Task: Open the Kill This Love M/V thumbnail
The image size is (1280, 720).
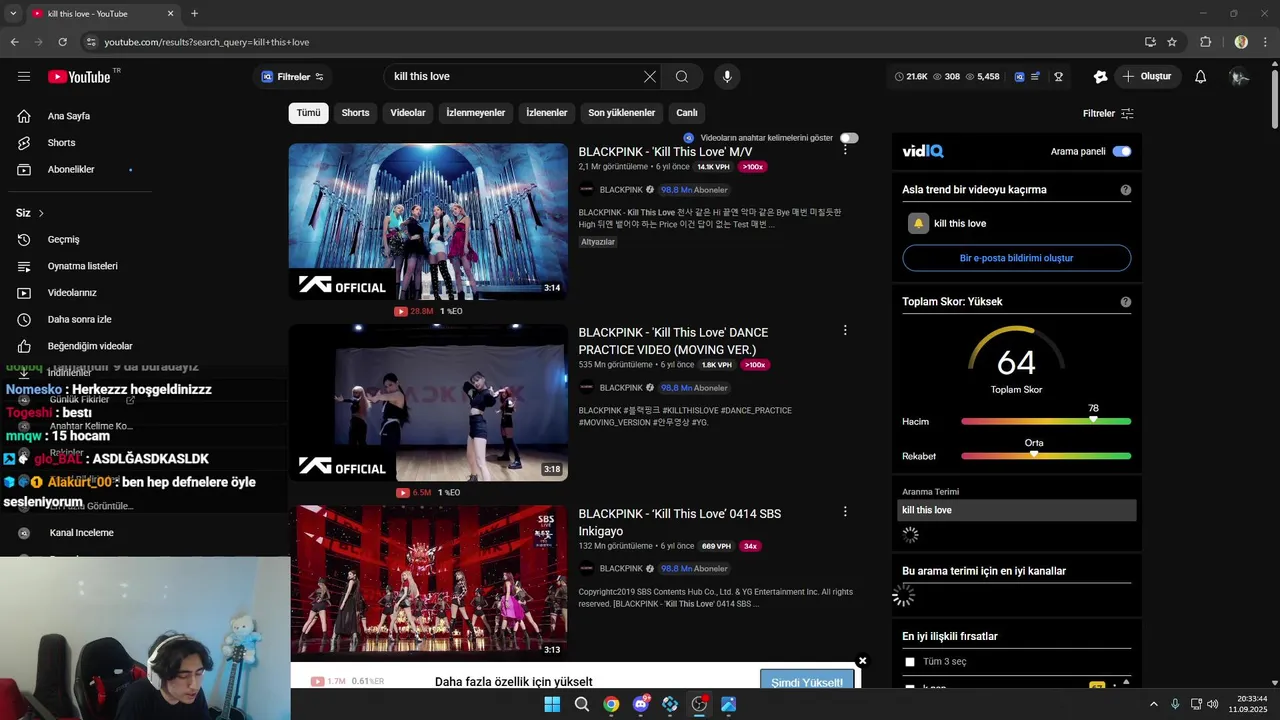Action: pos(428,221)
